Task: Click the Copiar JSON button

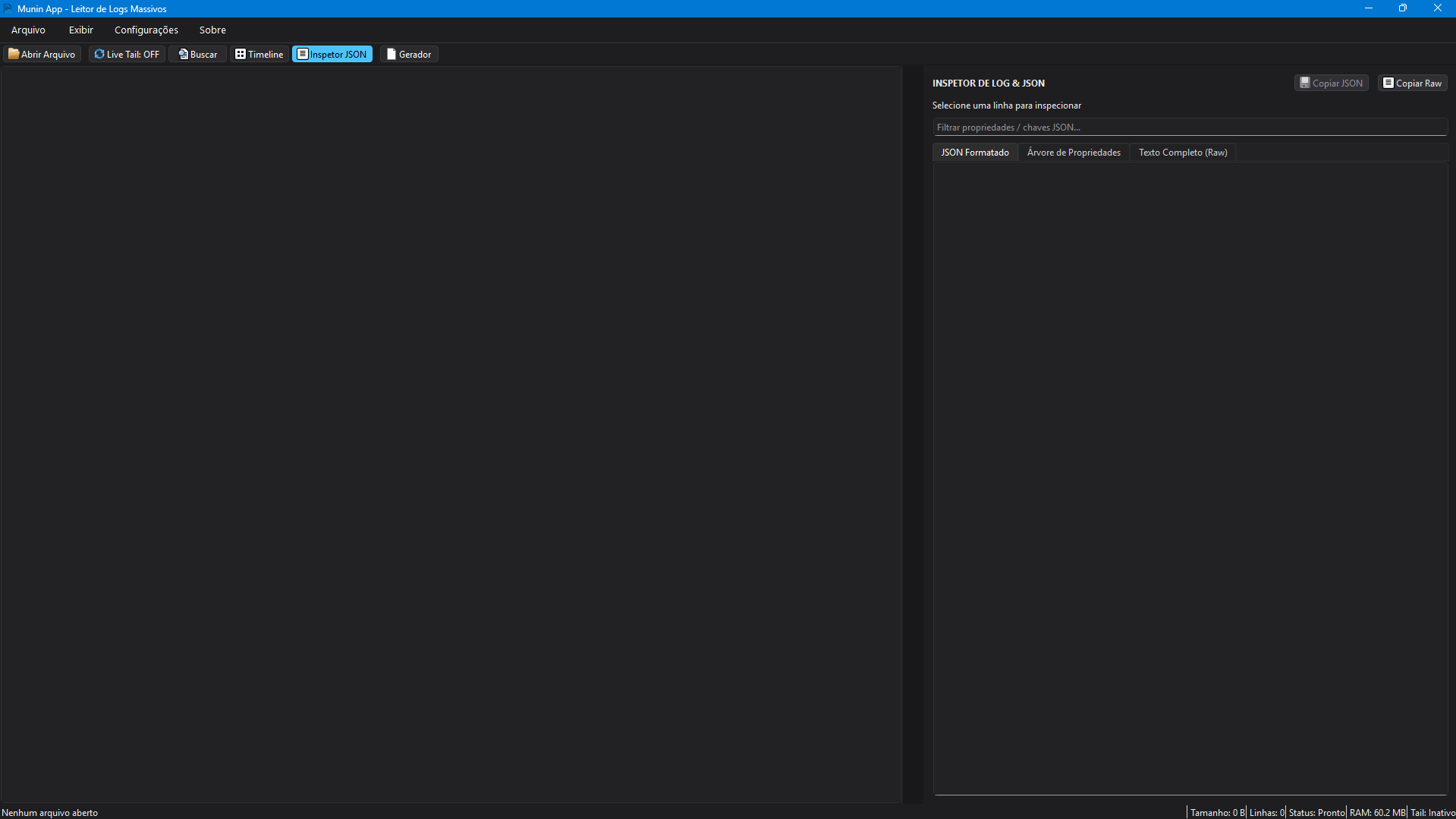Action: point(1331,83)
